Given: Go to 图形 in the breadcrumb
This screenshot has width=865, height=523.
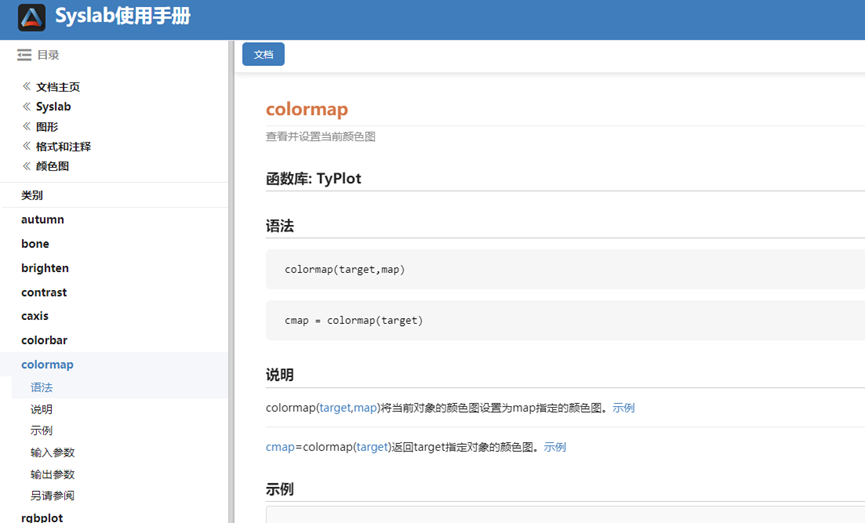Looking at the screenshot, I should click(47, 126).
